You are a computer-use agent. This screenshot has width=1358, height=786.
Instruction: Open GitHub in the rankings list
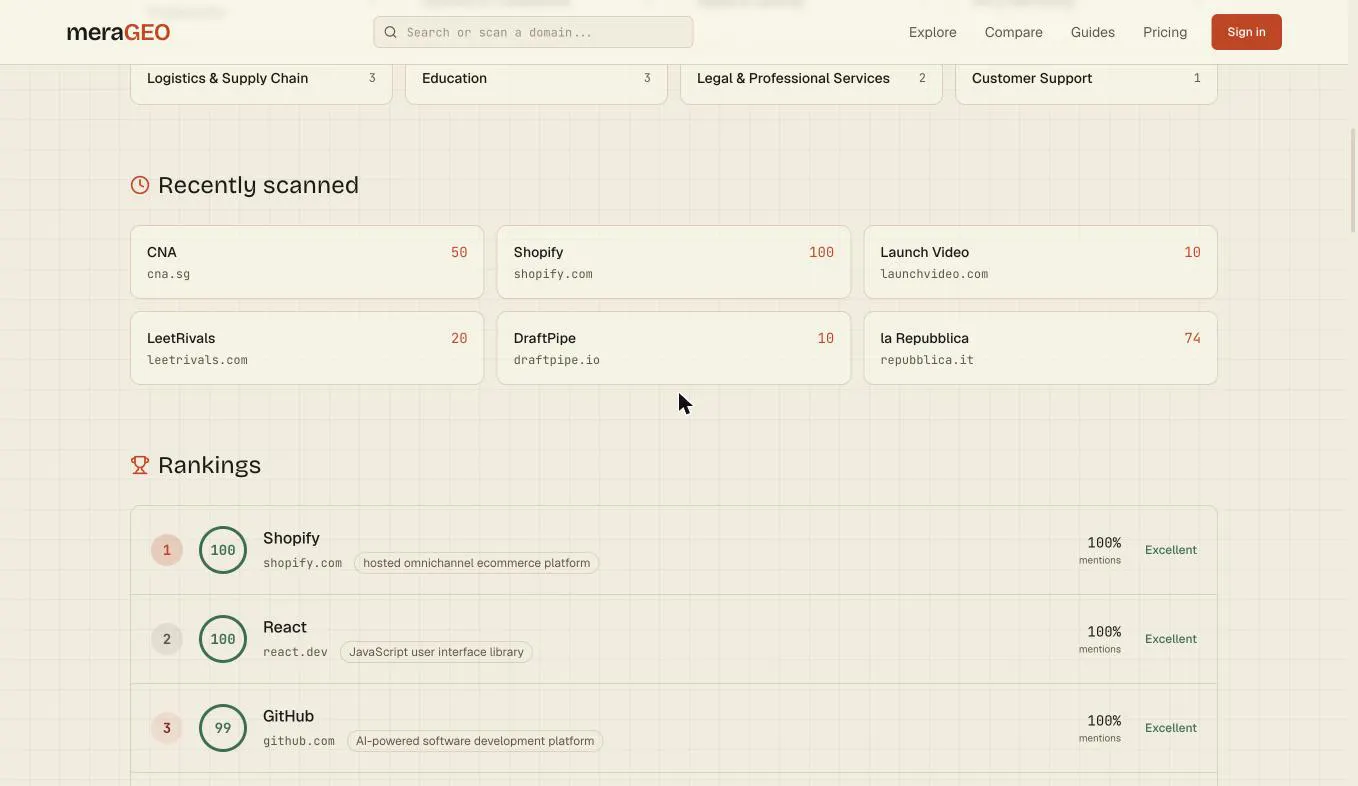point(674,728)
